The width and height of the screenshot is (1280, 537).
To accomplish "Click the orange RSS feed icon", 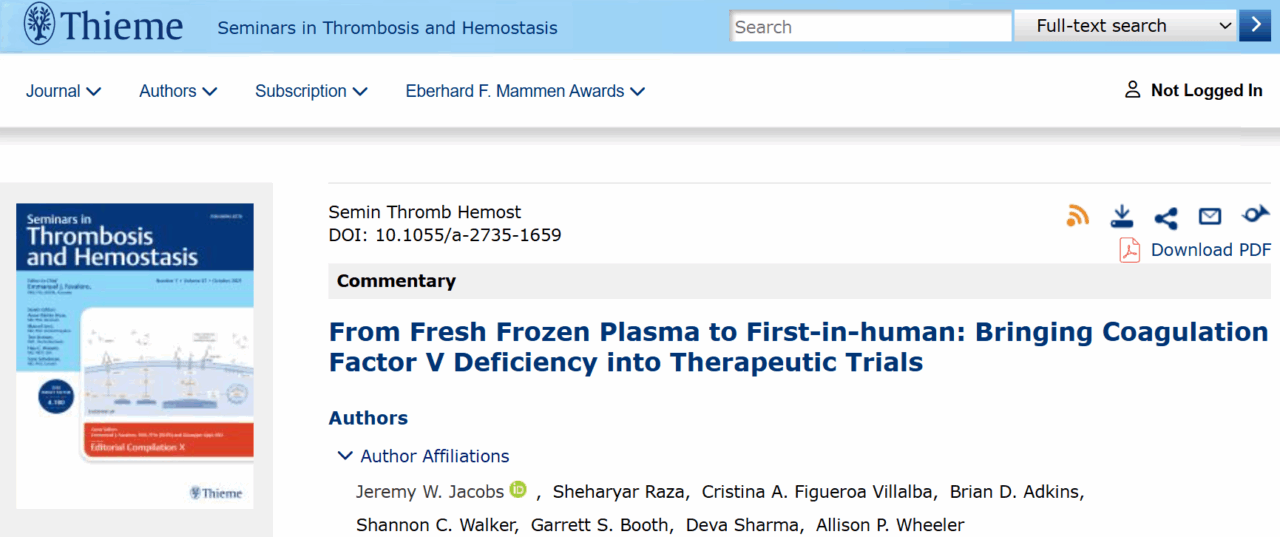I will 1077,215.
